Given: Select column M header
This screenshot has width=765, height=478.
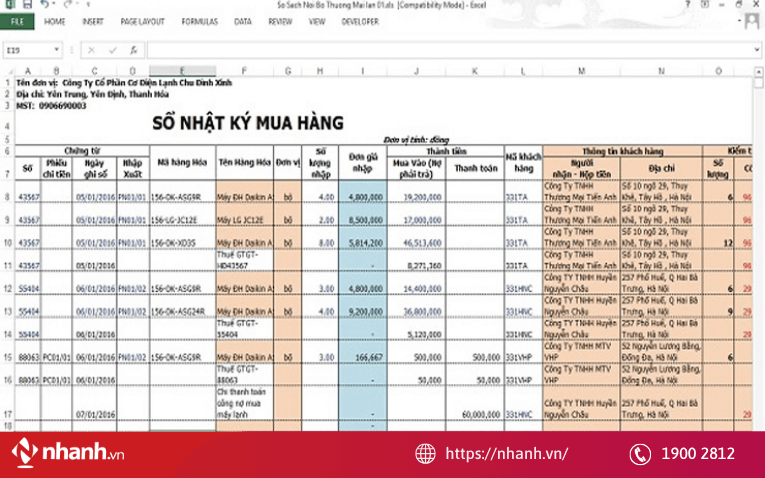Looking at the screenshot, I should 582,71.
